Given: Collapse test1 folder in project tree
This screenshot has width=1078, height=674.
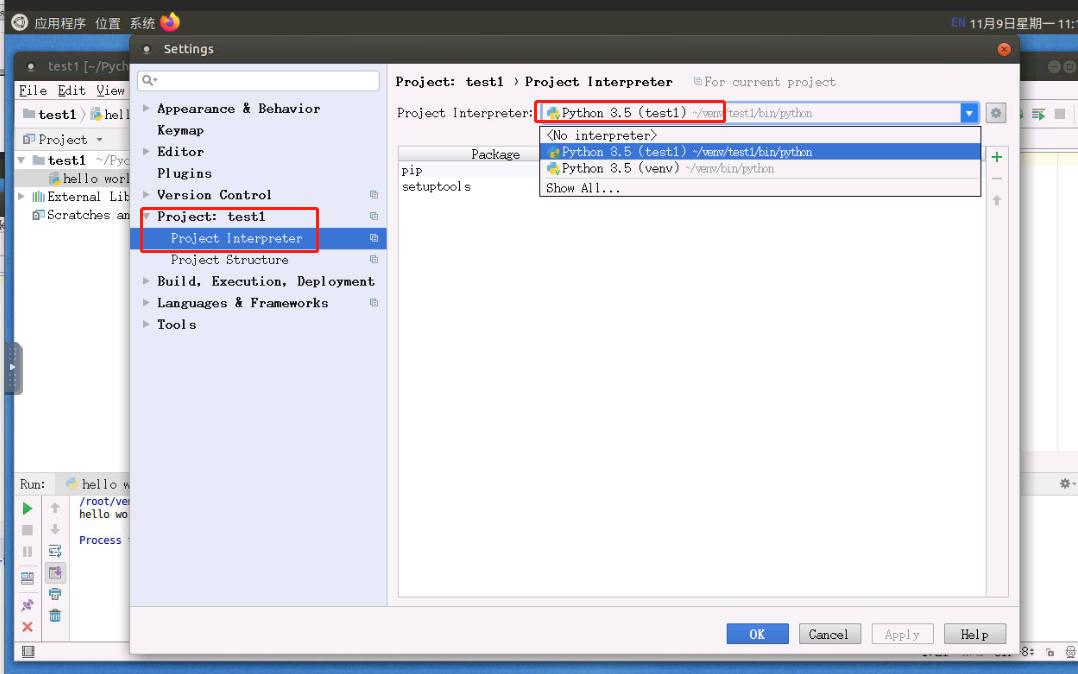Looking at the screenshot, I should [21, 160].
